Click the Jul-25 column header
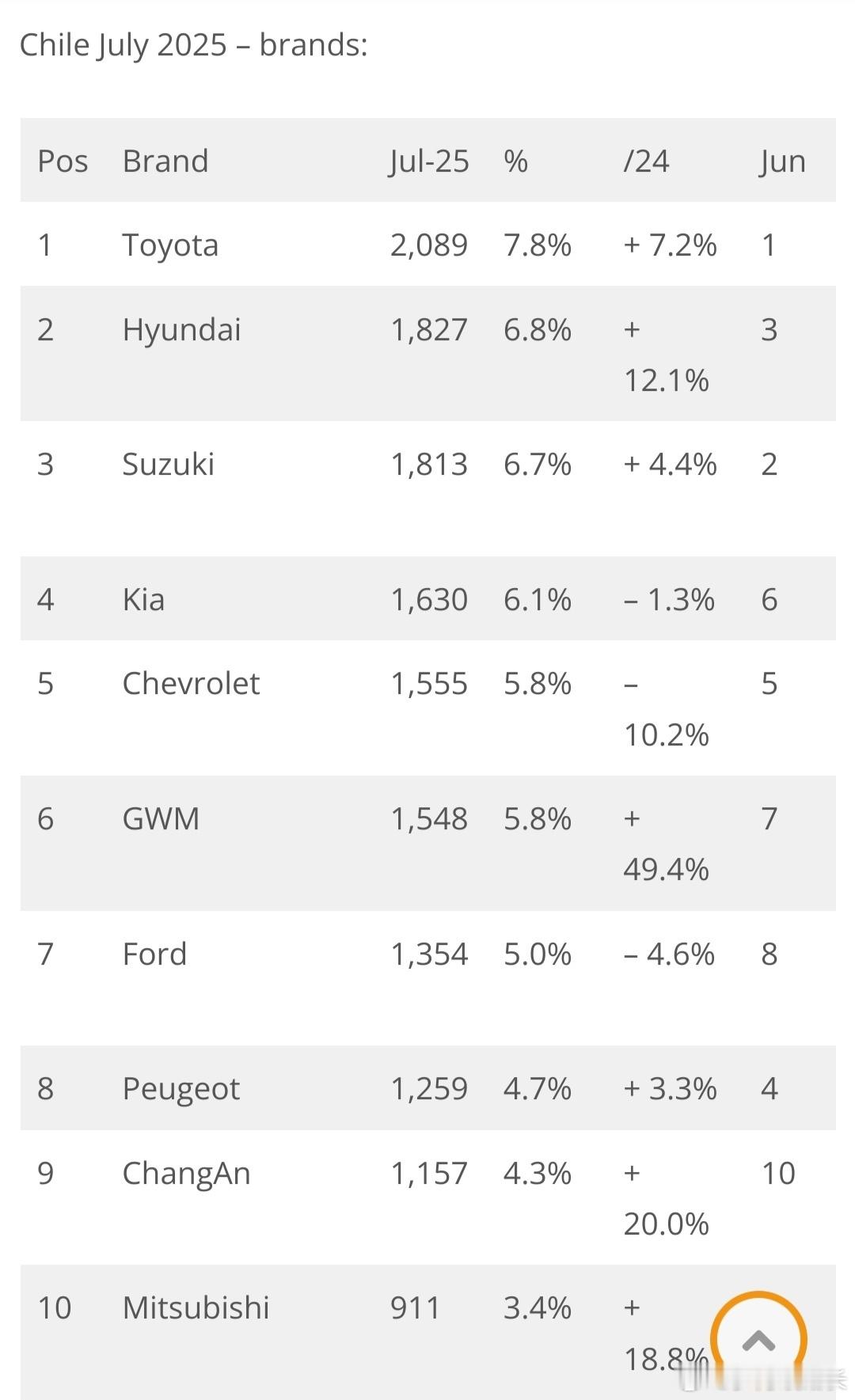 tap(429, 161)
